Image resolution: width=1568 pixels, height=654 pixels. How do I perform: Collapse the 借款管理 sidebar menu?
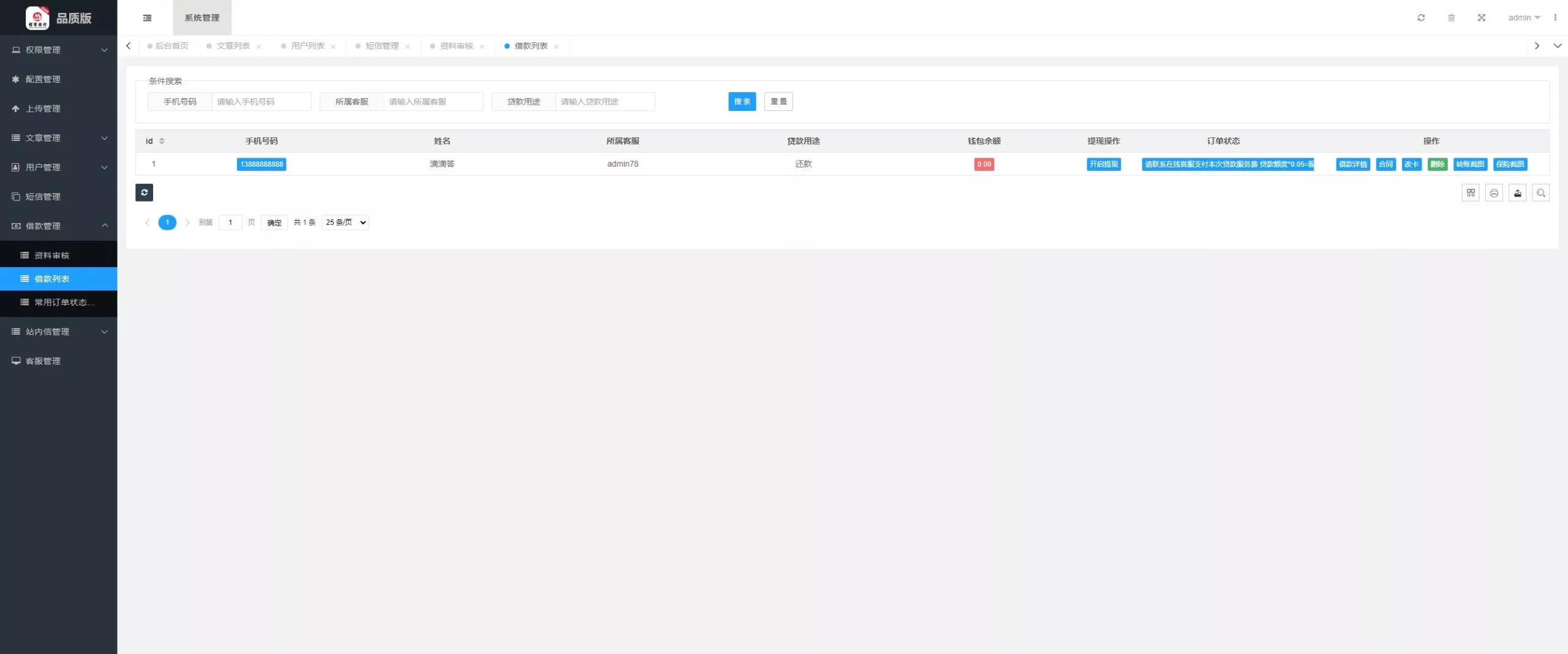(59, 226)
